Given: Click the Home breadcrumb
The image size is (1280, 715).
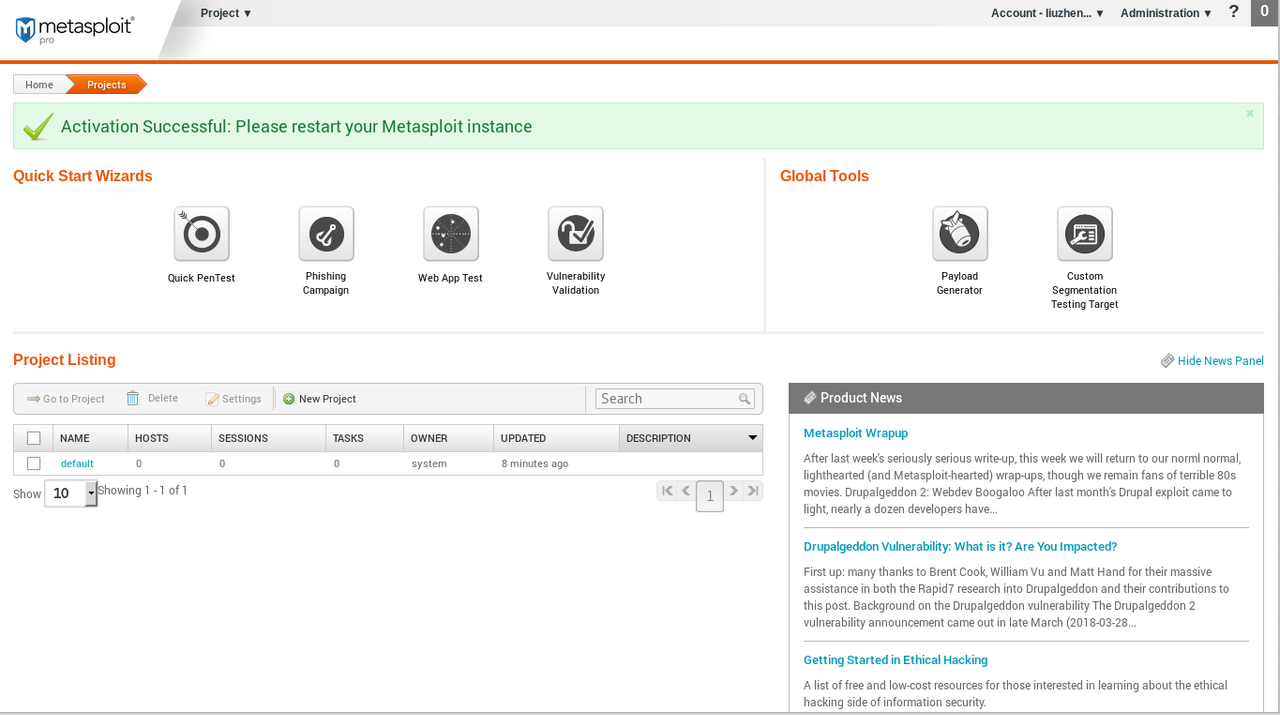Looking at the screenshot, I should pos(39,85).
